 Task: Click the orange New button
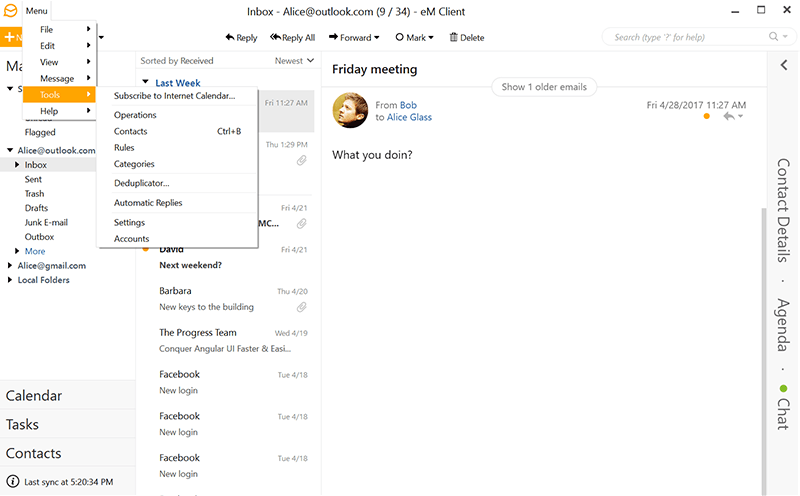click(x=11, y=37)
